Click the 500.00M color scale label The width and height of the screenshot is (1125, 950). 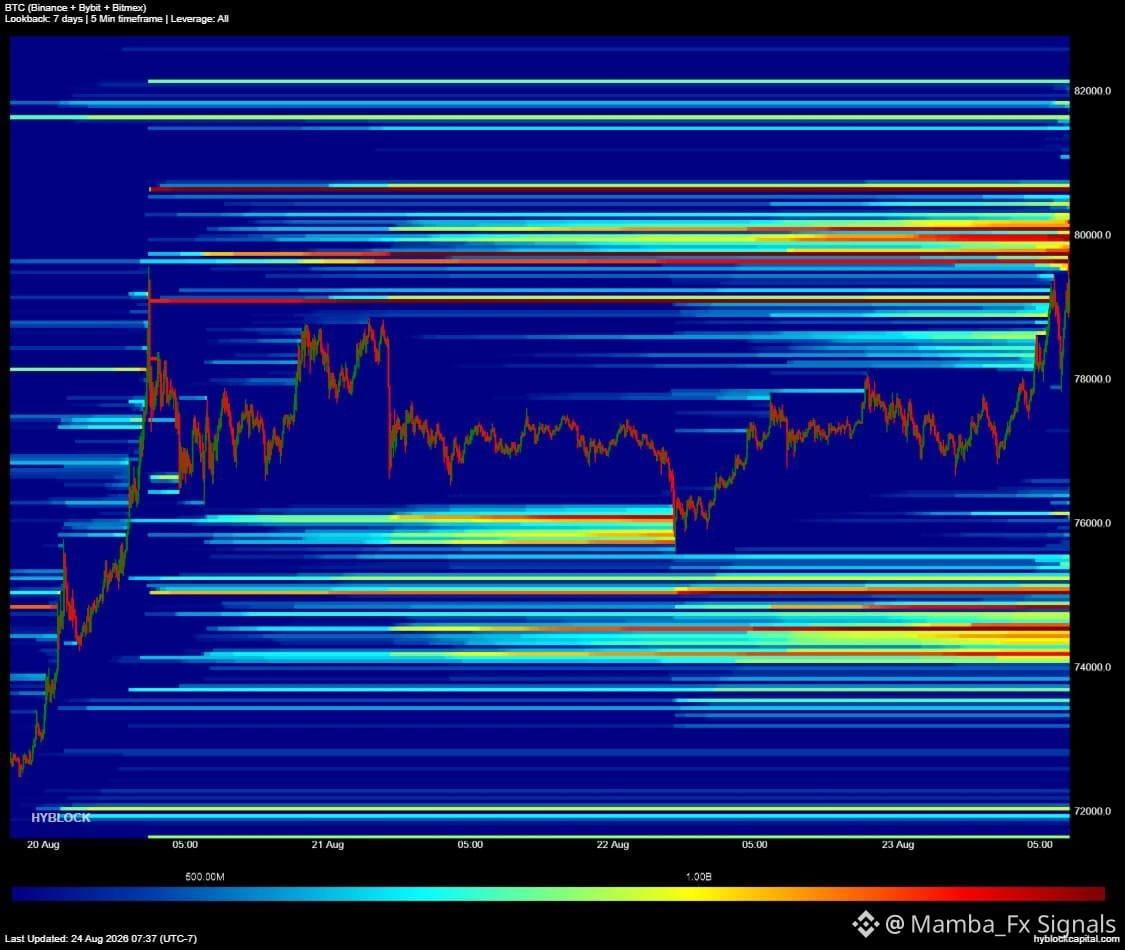(204, 877)
